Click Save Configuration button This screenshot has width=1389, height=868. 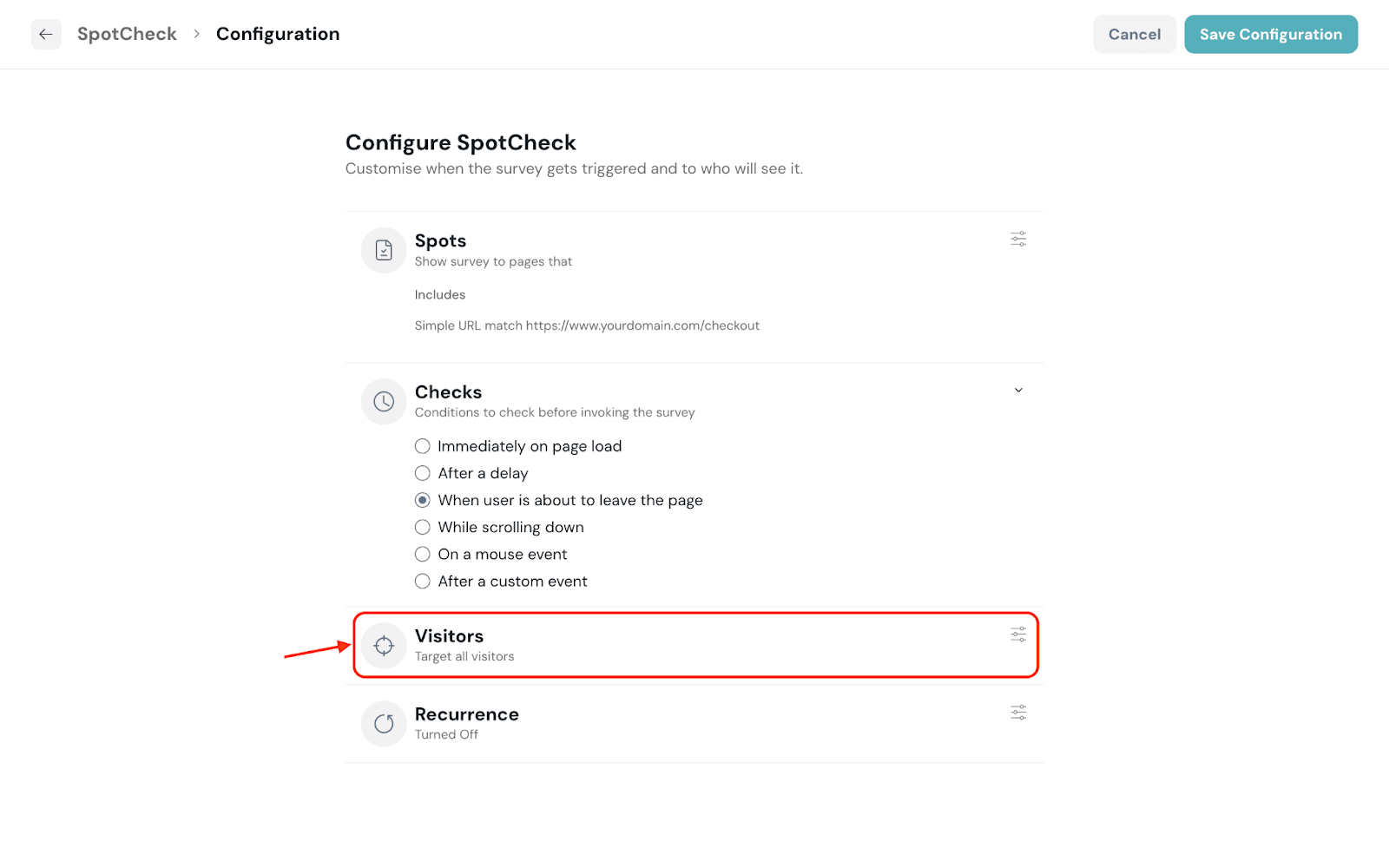[x=1270, y=35]
